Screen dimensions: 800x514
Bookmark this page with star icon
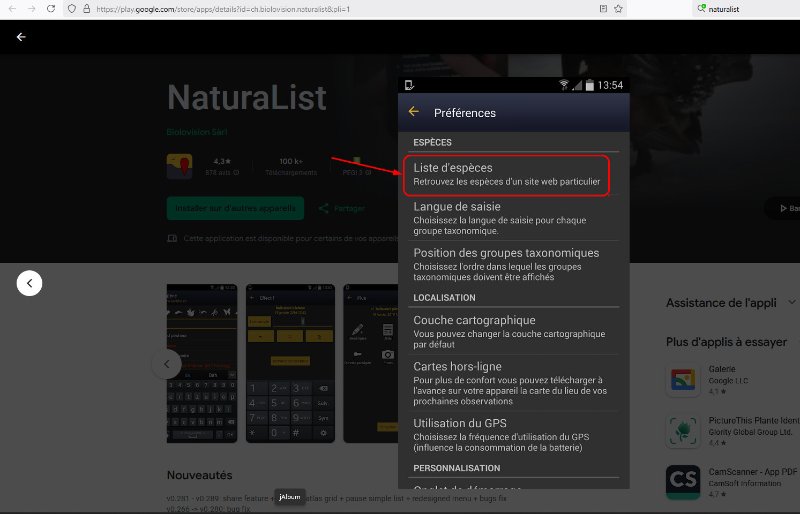[618, 9]
